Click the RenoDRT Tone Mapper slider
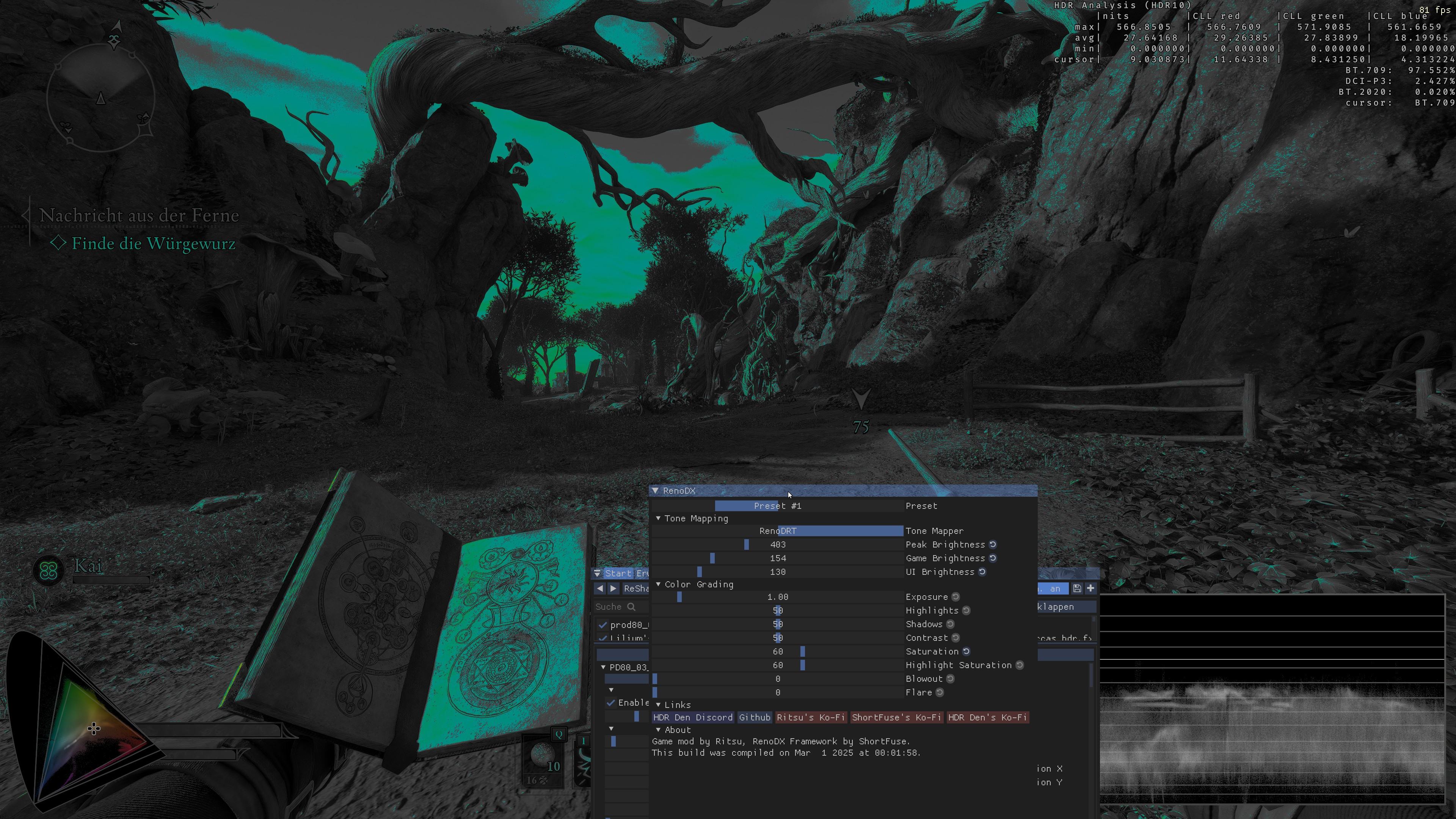The width and height of the screenshot is (1456, 819). point(778,531)
